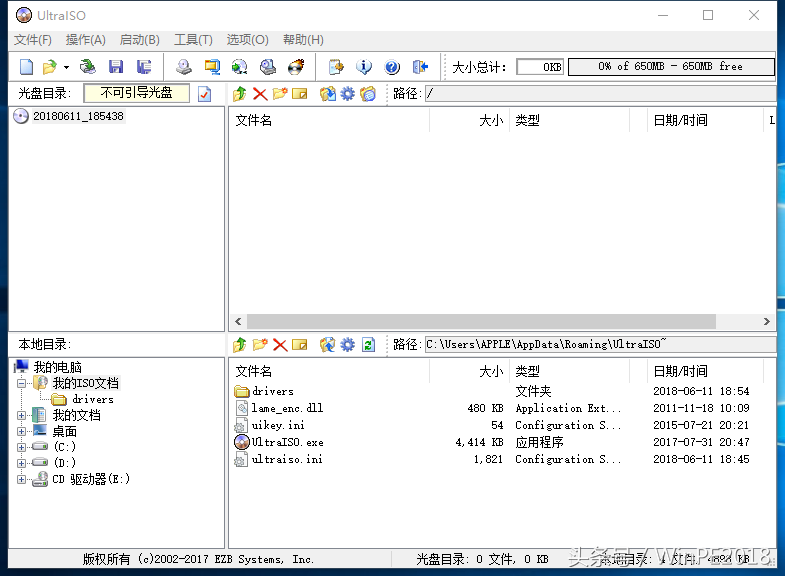Click the view/label icon after the disc gear icon
785x576 pixels.
pyautogui.click(x=367, y=93)
